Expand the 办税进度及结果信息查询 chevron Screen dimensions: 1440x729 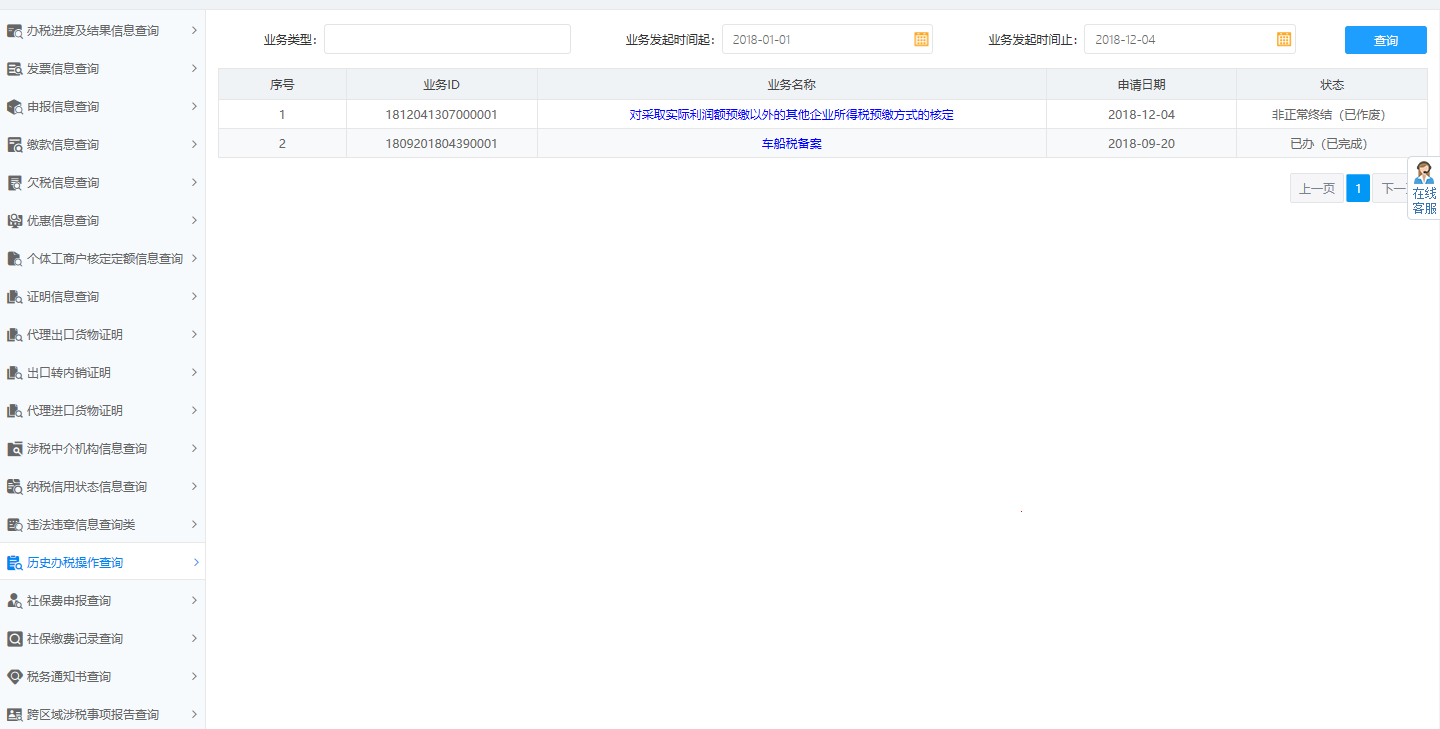194,30
